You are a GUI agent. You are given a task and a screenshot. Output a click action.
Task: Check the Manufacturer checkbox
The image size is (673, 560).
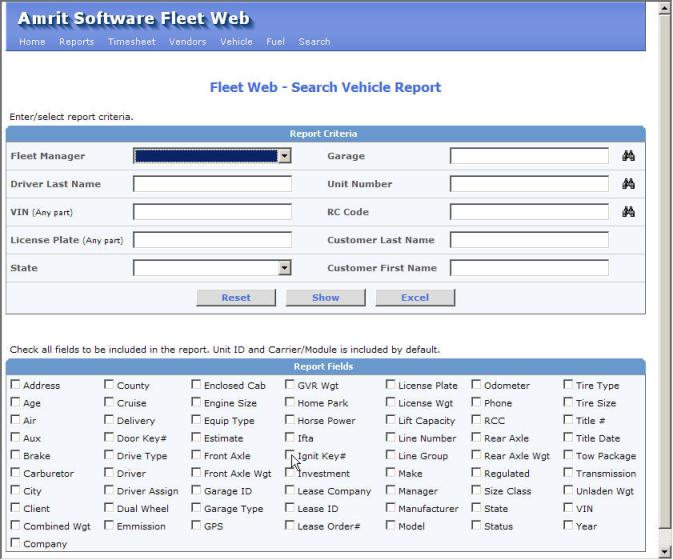390,508
